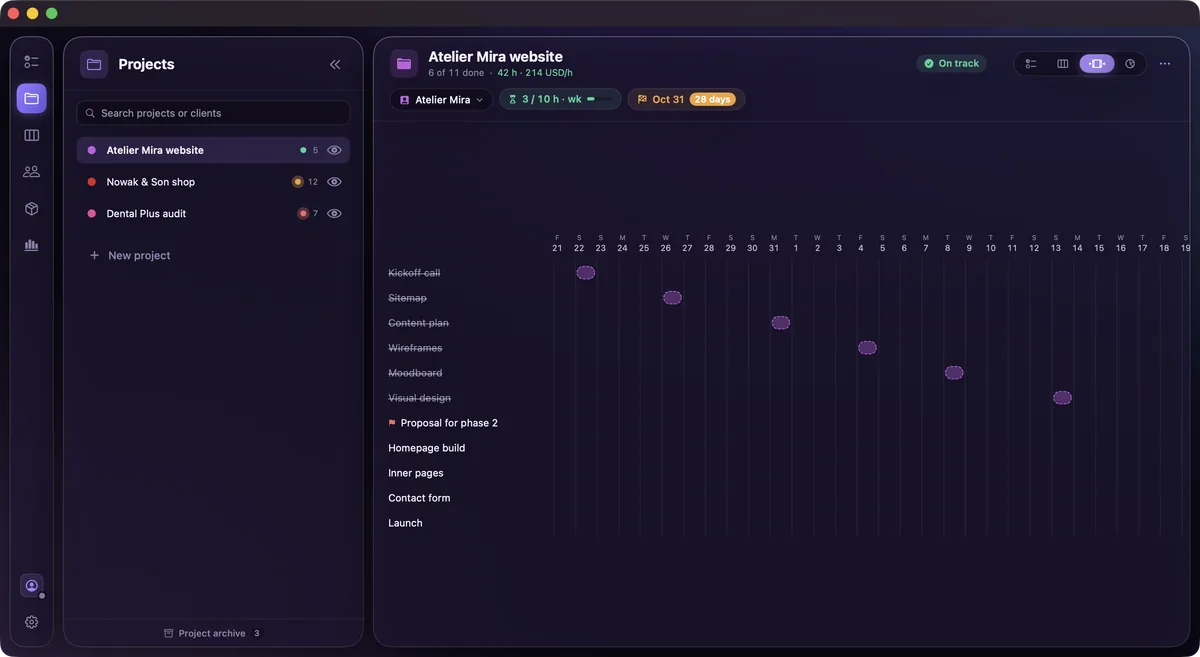
Task: Click the red flag on Proposal for phase 2
Action: click(392, 423)
